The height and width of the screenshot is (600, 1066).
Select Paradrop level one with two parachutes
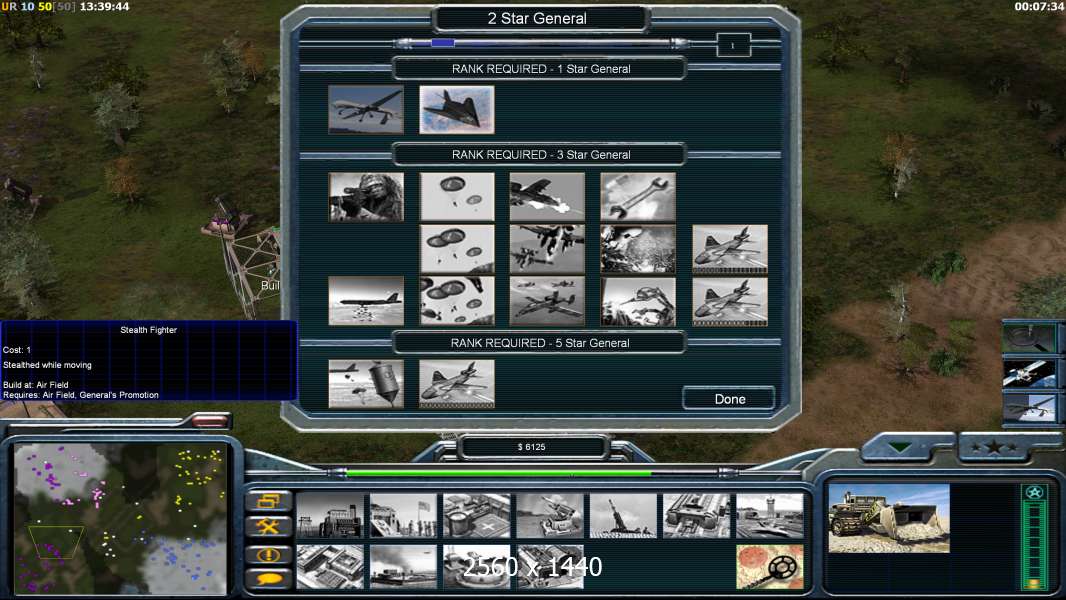pyautogui.click(x=457, y=197)
